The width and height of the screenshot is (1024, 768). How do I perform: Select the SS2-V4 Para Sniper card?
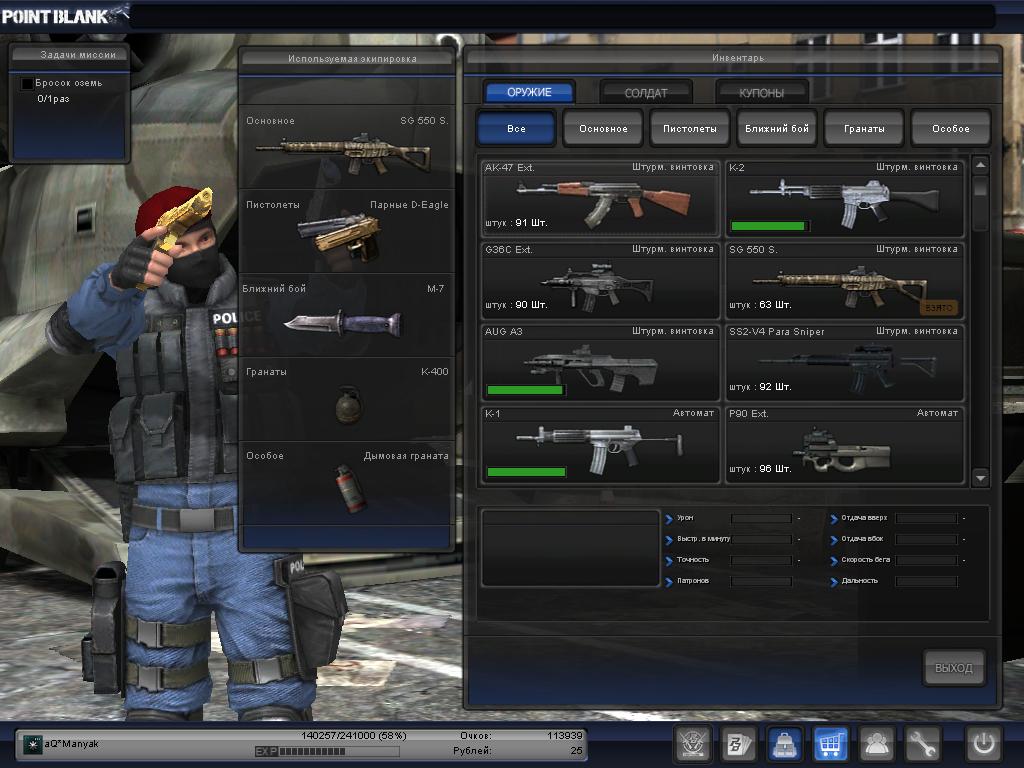(x=844, y=363)
